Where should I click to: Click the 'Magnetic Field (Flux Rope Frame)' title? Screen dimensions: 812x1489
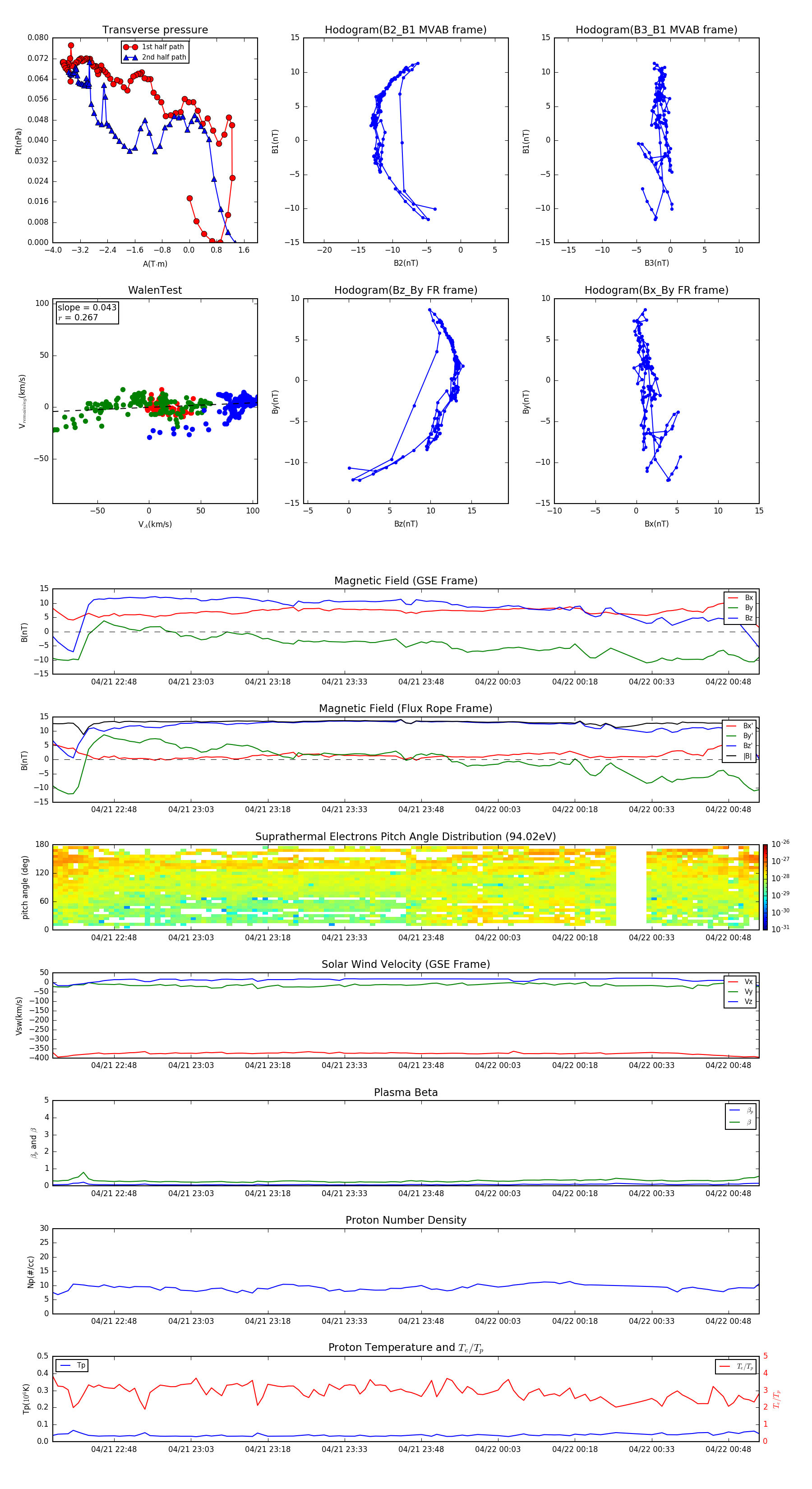[x=406, y=709]
